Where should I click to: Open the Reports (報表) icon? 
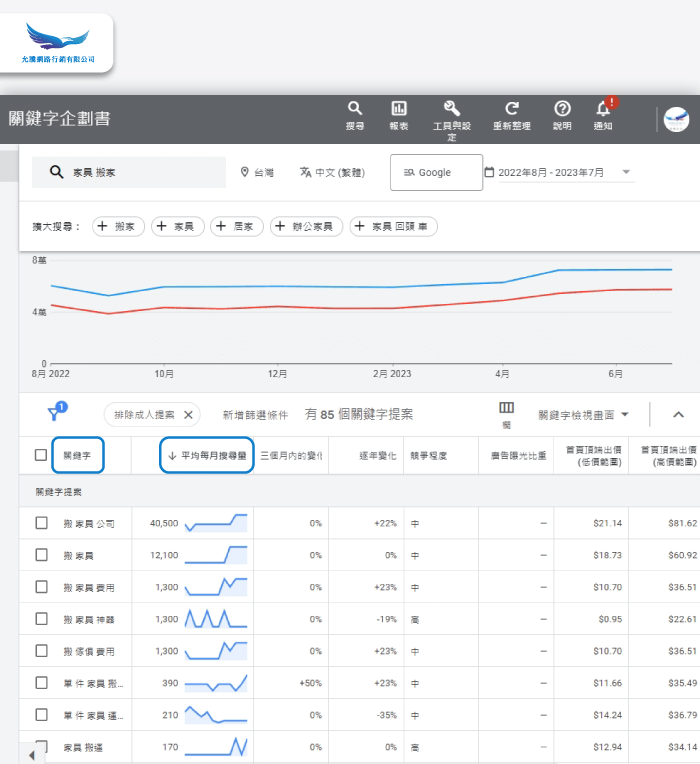pyautogui.click(x=399, y=109)
